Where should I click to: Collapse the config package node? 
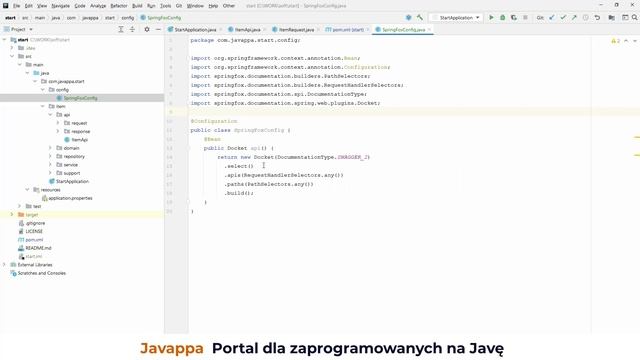tap(43, 89)
